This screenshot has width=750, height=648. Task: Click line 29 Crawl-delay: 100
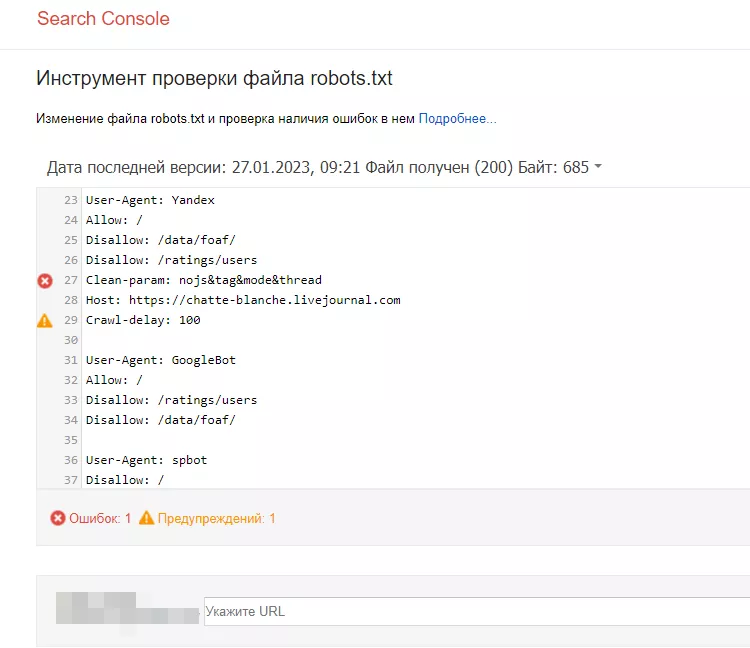143,320
